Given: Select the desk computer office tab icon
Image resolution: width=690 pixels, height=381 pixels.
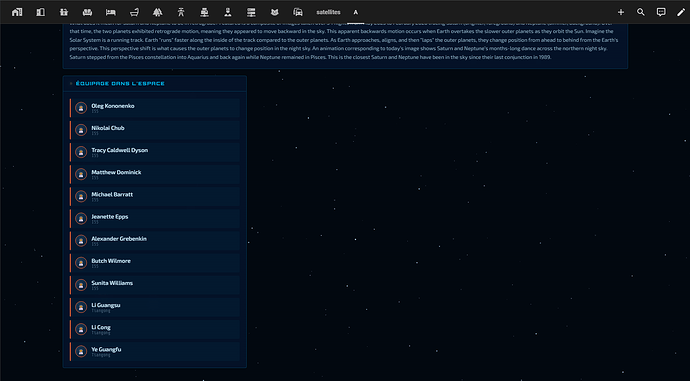Looking at the screenshot, I should [204, 12].
